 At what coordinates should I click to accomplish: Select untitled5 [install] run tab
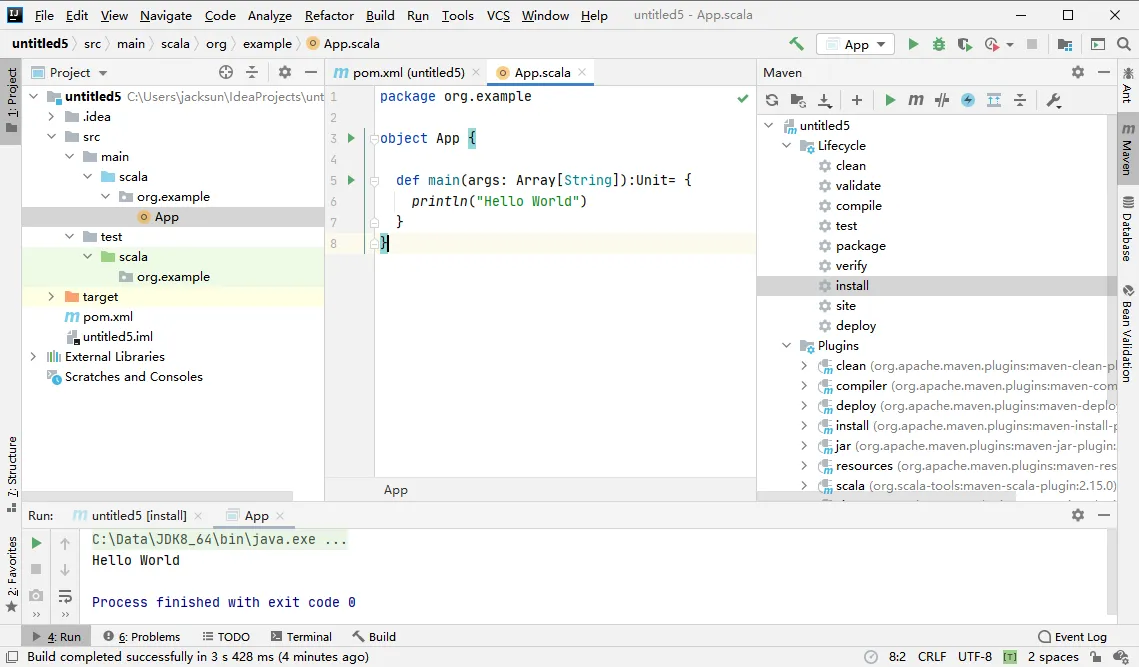tap(139, 515)
